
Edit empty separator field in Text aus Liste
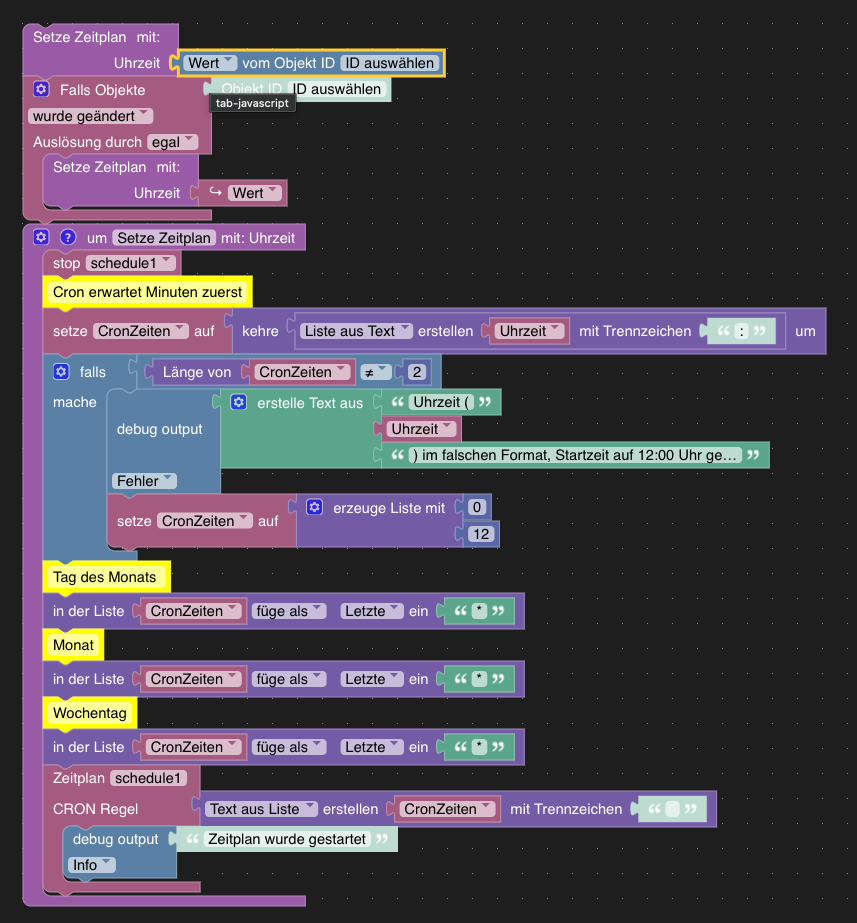point(673,809)
